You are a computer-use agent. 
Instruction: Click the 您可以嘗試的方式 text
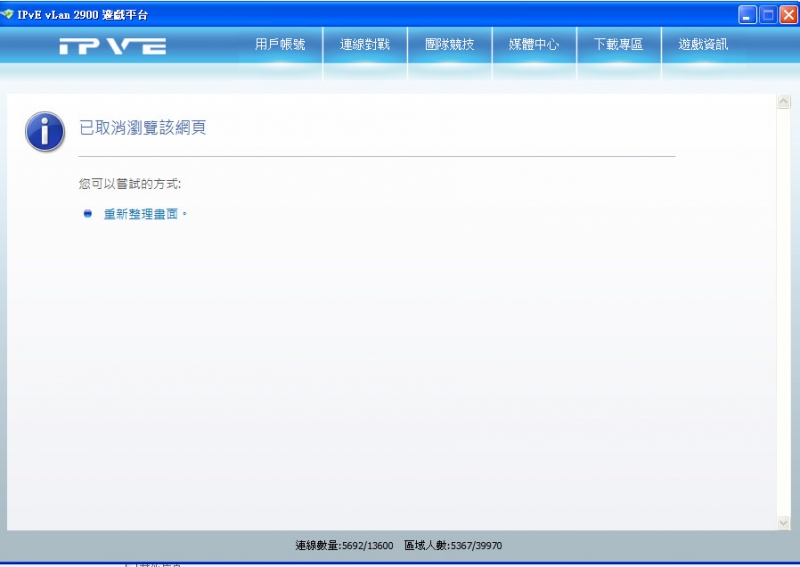(x=130, y=184)
